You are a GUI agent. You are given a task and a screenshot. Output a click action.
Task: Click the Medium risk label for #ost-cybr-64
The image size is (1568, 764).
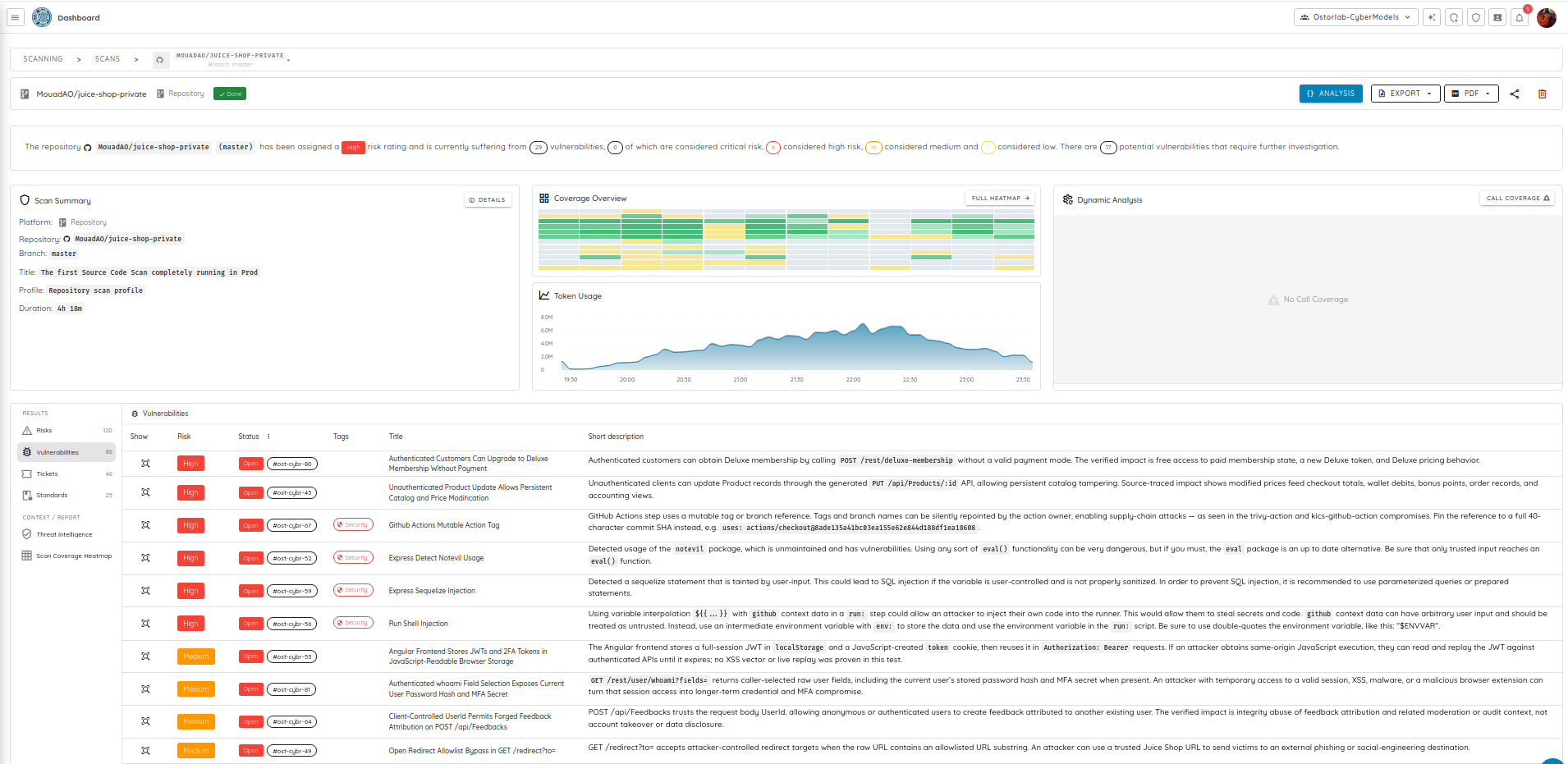196,721
